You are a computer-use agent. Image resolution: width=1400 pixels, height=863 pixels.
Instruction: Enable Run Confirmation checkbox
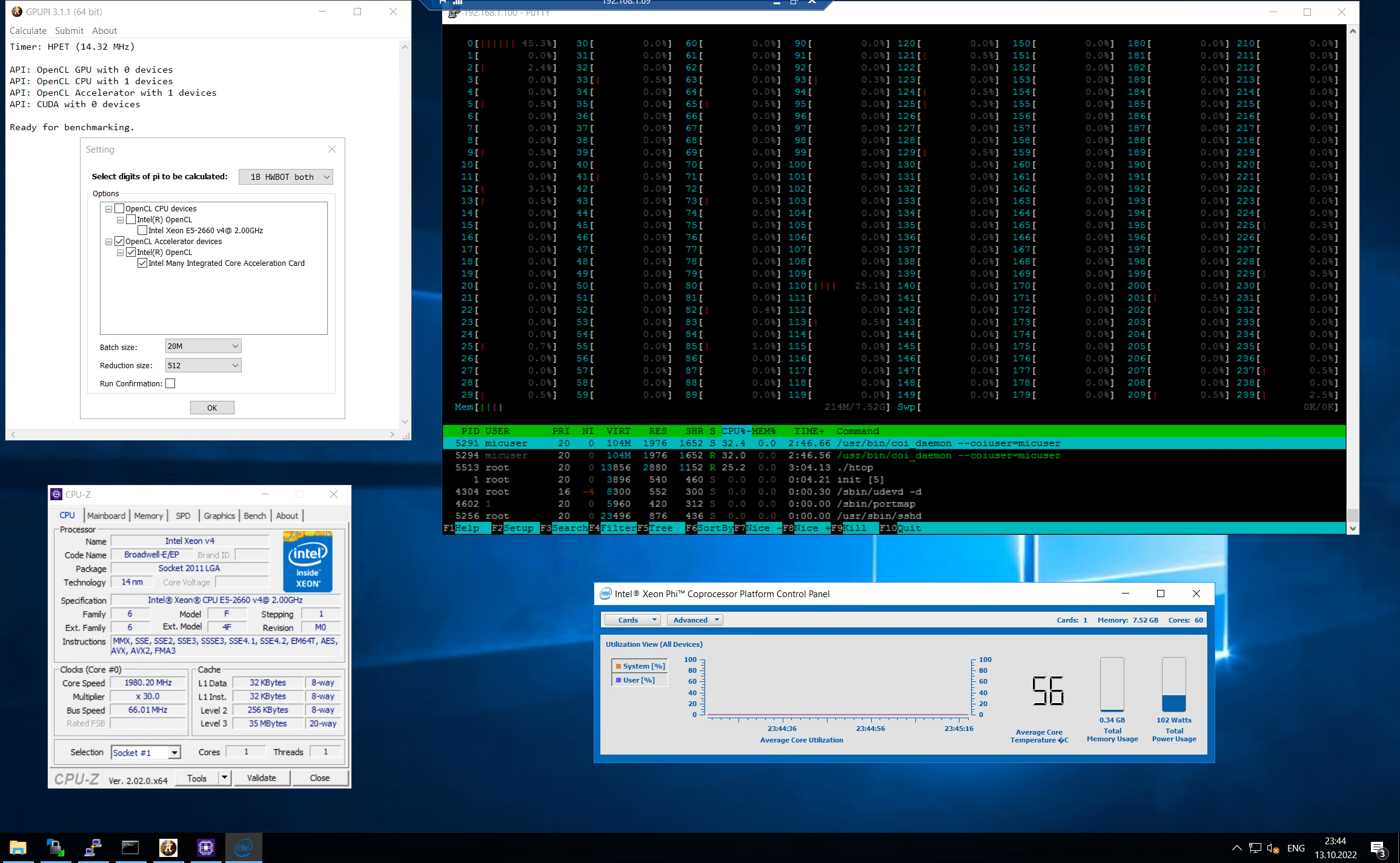pos(170,383)
